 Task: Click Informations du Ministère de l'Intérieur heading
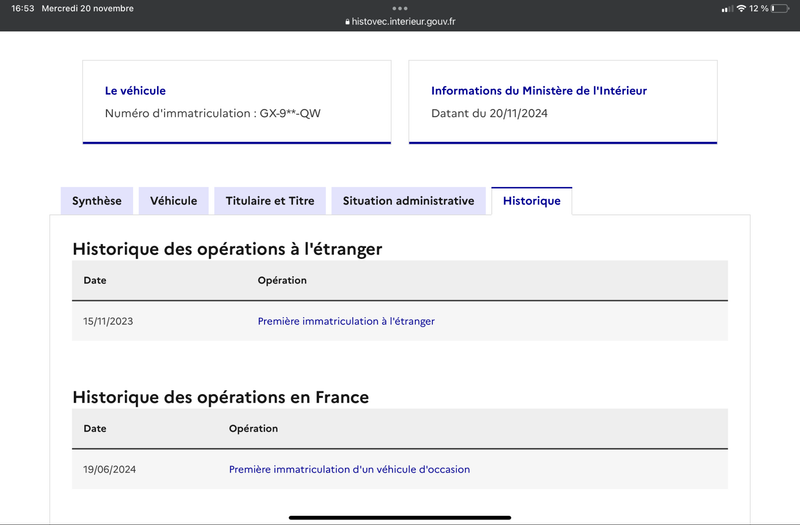[539, 91]
